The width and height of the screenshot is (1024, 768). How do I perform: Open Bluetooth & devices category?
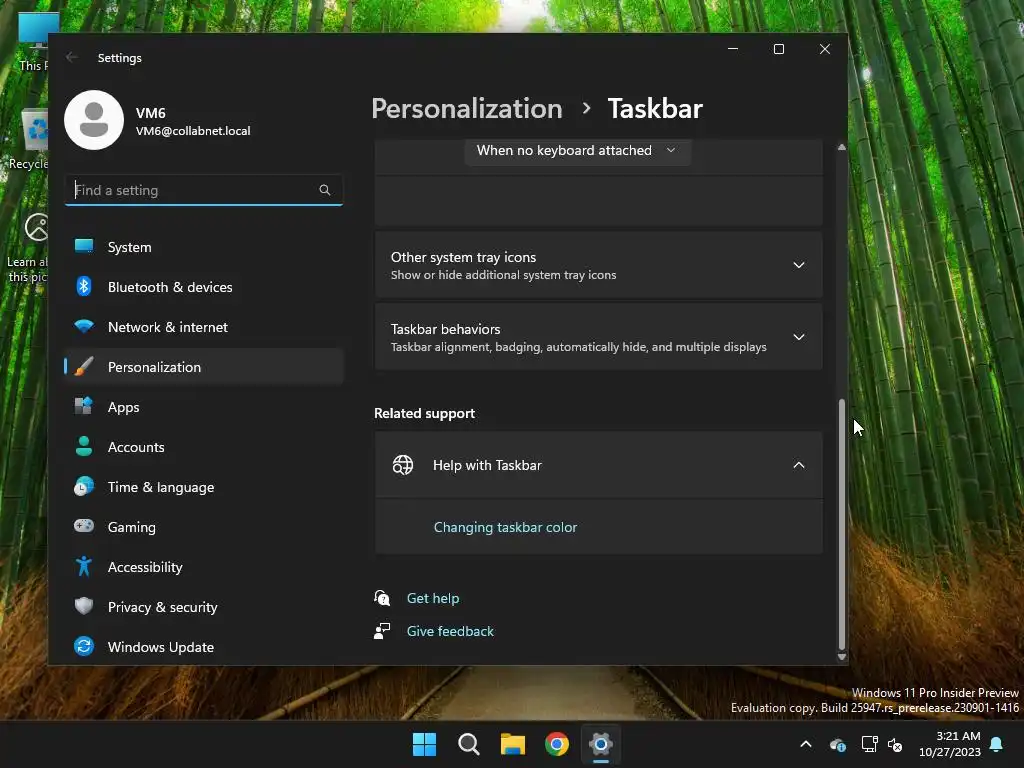pyautogui.click(x=204, y=287)
